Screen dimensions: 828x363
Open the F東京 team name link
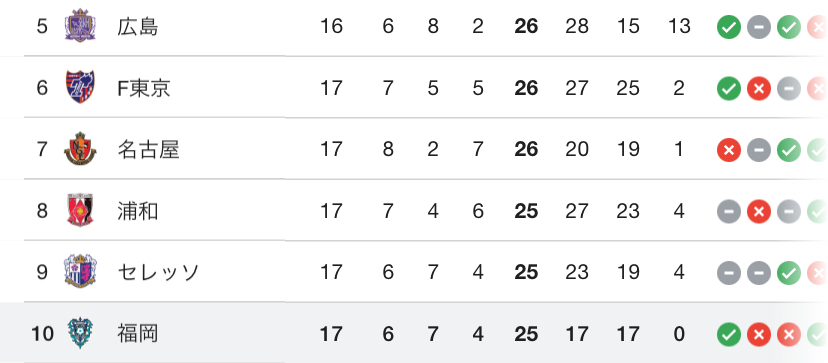[x=144, y=88]
